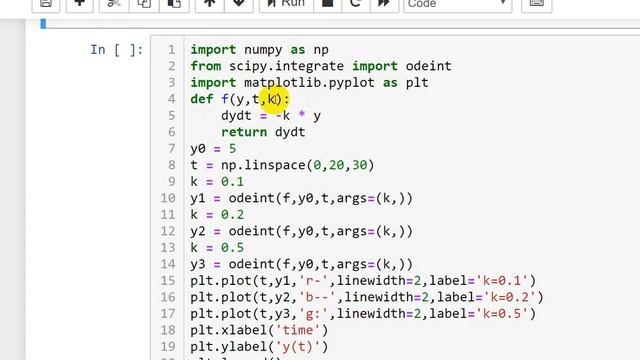Restart kernel and run all cells icon

point(384,4)
